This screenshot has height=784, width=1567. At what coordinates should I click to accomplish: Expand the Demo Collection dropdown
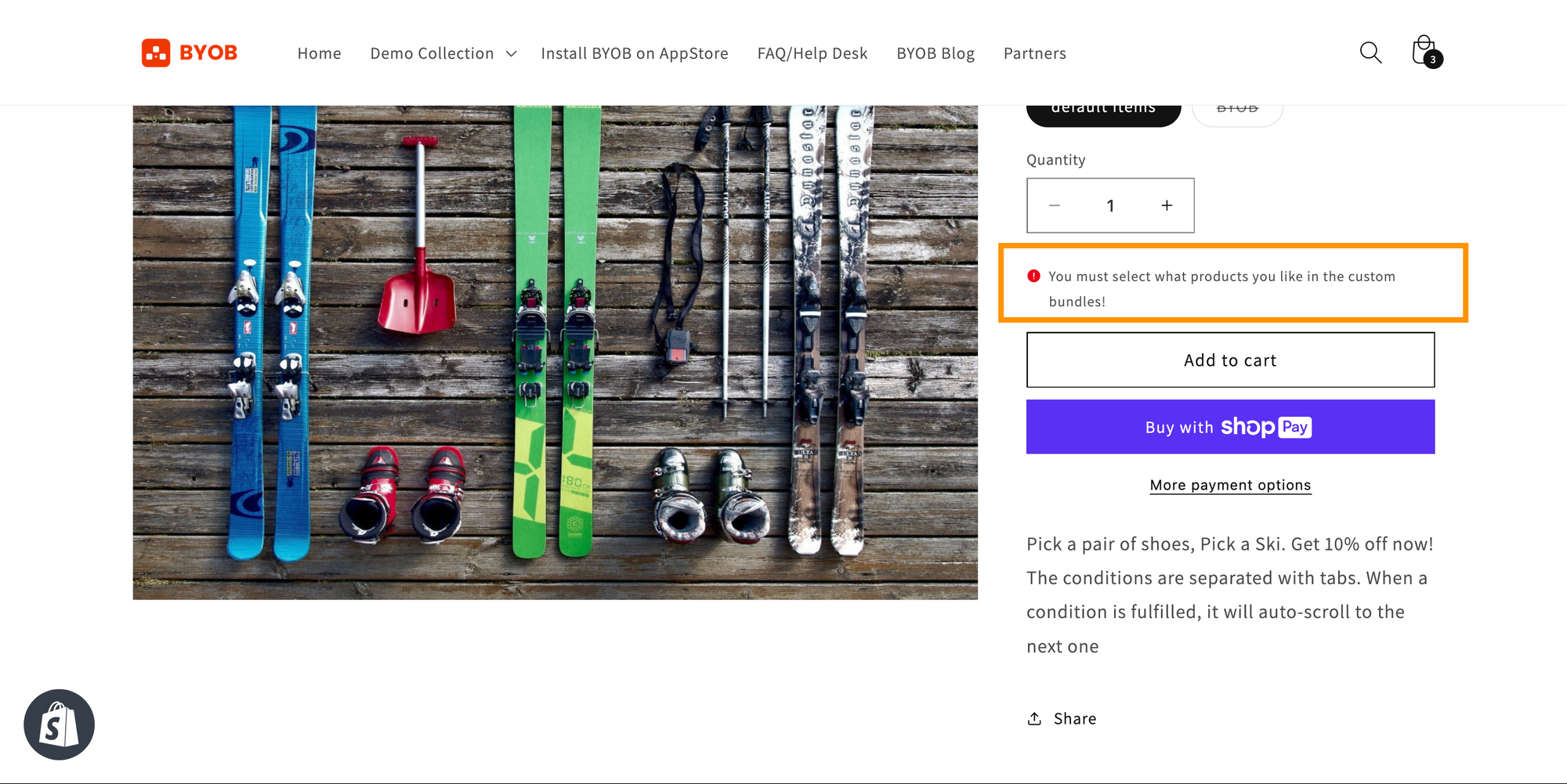(443, 53)
